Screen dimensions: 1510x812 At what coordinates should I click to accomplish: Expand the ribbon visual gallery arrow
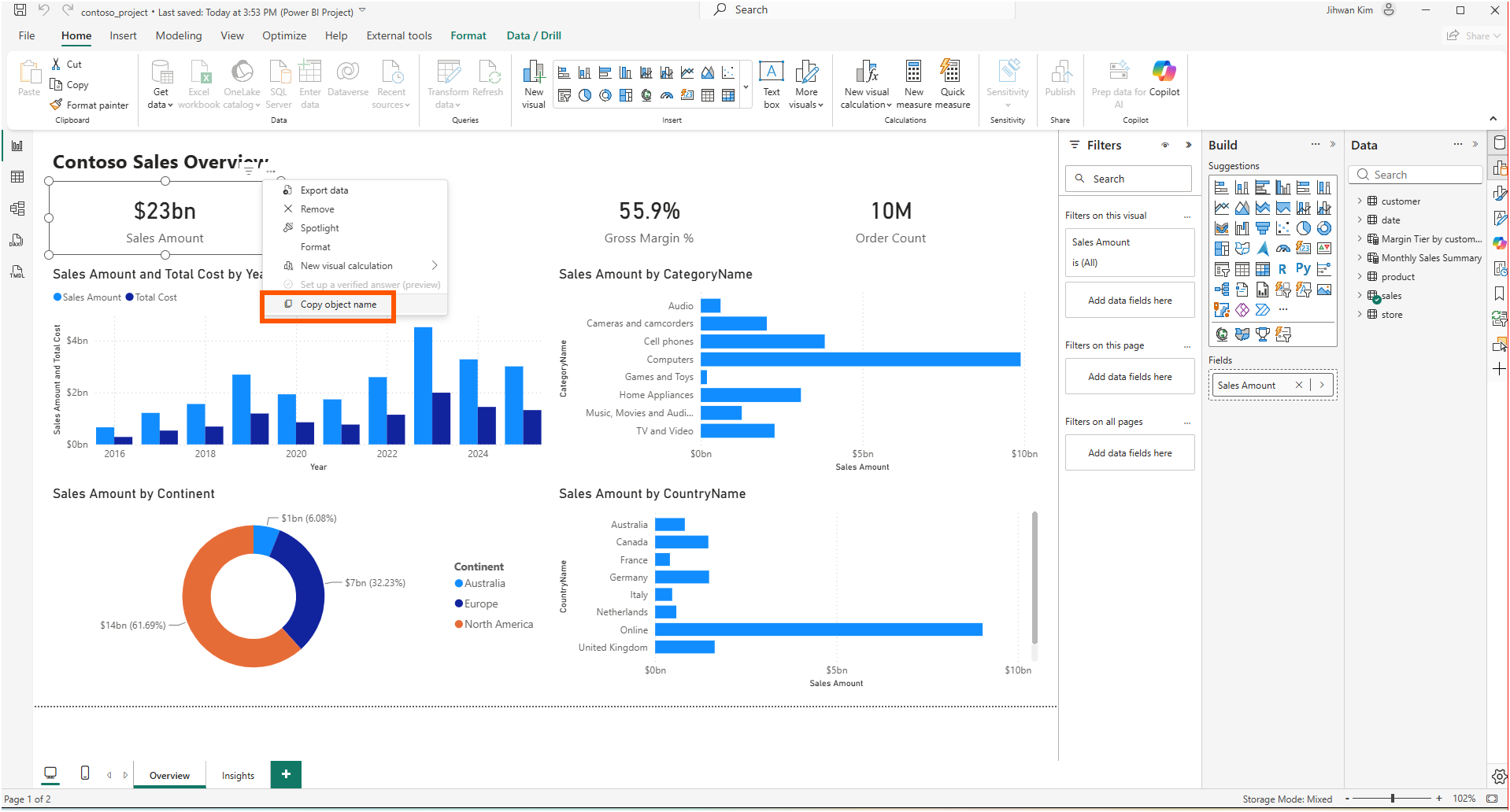click(746, 87)
